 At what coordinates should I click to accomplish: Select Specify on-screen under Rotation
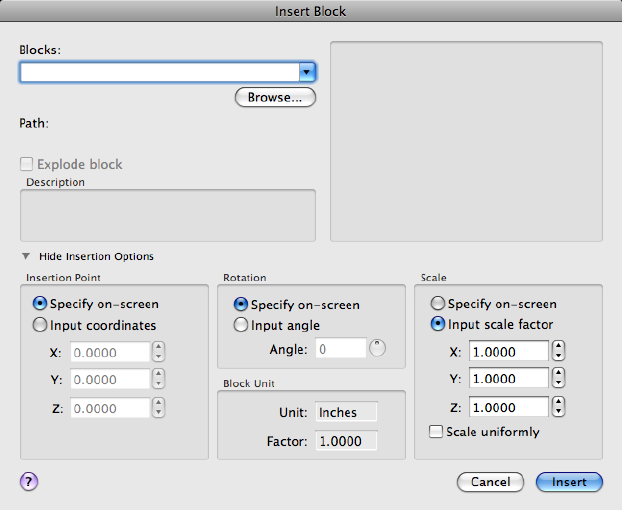pos(240,305)
